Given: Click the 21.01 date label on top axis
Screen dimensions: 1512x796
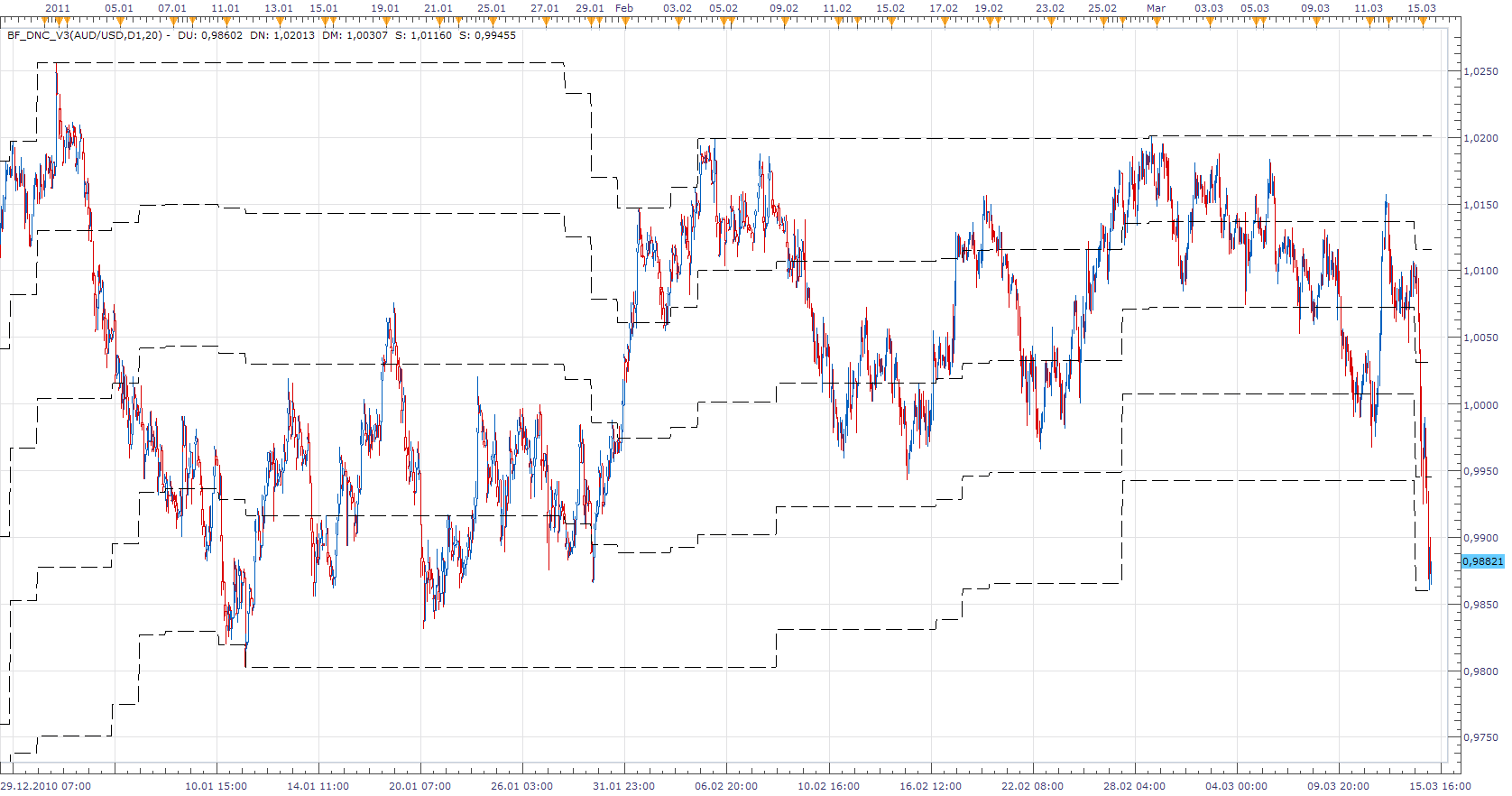Looking at the screenshot, I should (x=438, y=8).
